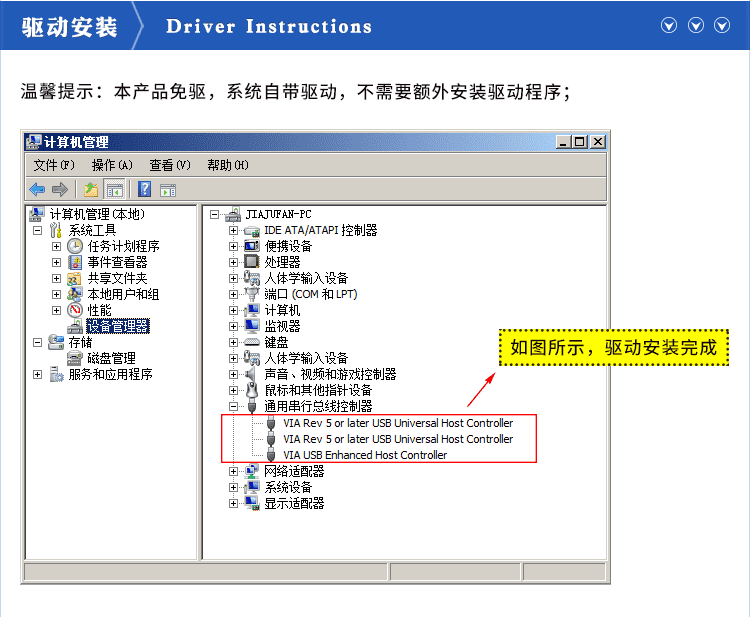
Task: Expand the 便携设备 node
Action: pos(233,247)
